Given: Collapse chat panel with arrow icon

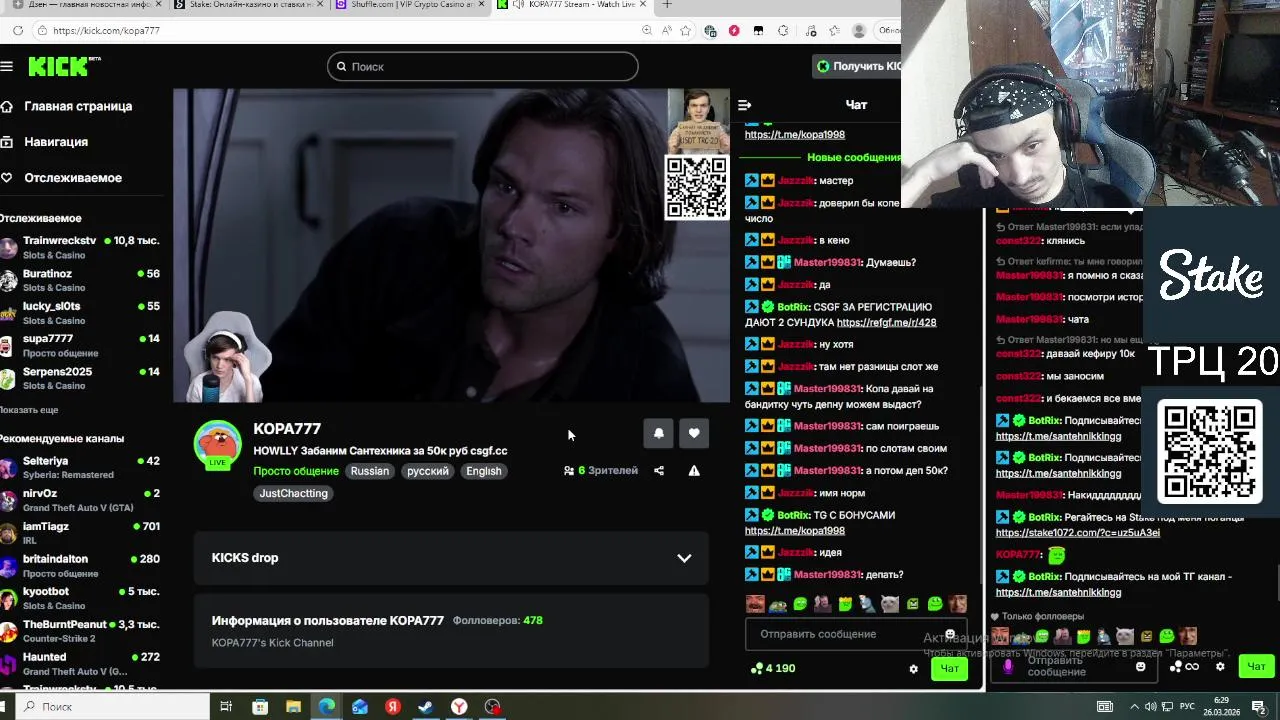Looking at the screenshot, I should tap(744, 105).
